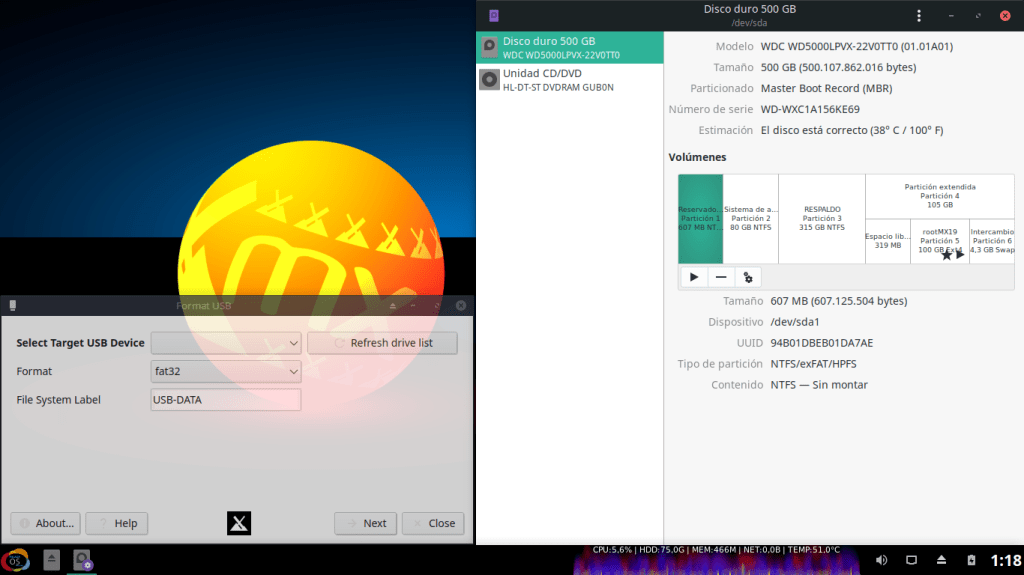
Task: Click the Disks app icon in title bar
Action: click(x=493, y=15)
